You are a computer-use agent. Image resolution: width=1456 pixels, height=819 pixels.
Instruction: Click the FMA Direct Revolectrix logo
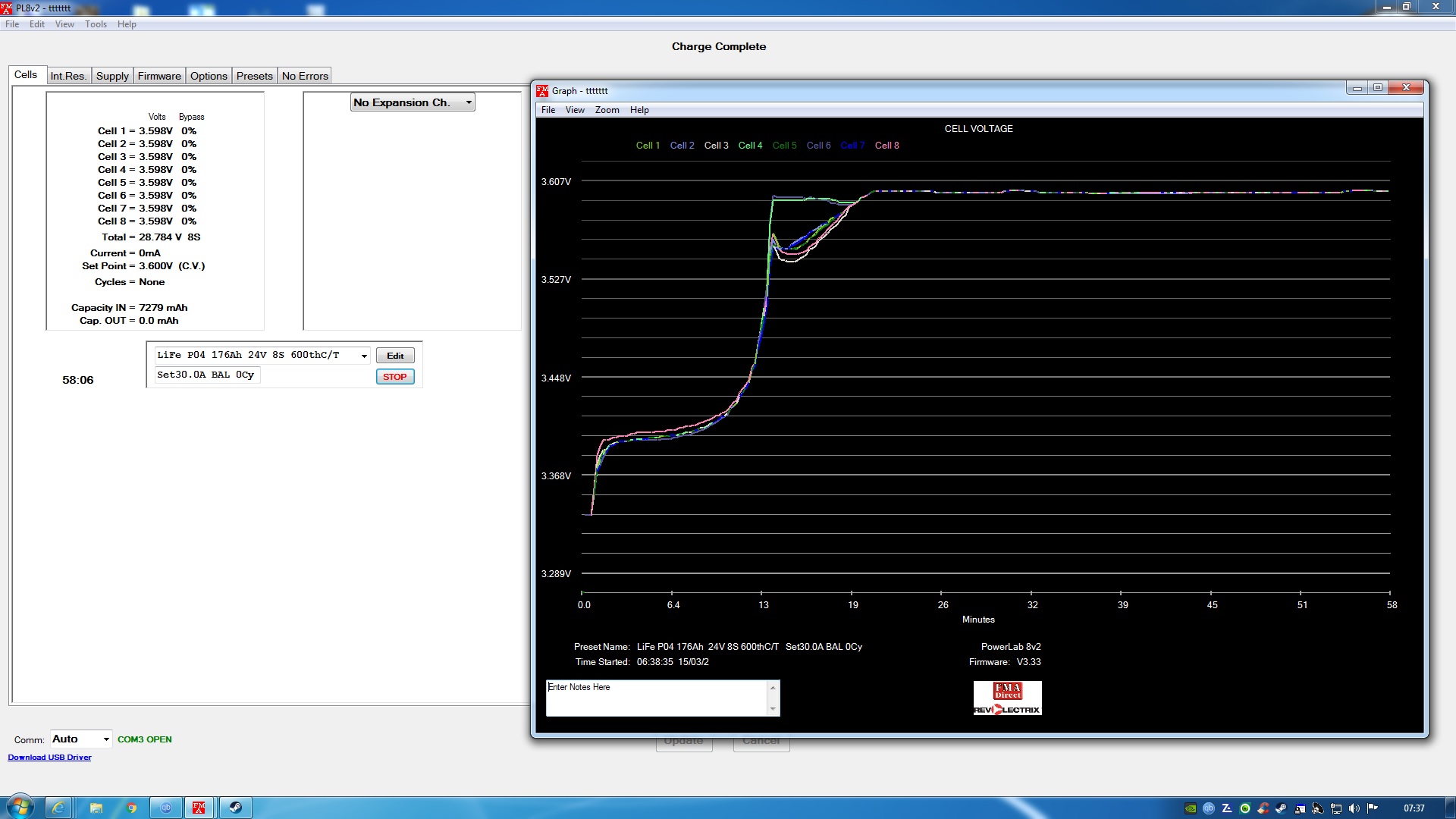coord(1007,698)
